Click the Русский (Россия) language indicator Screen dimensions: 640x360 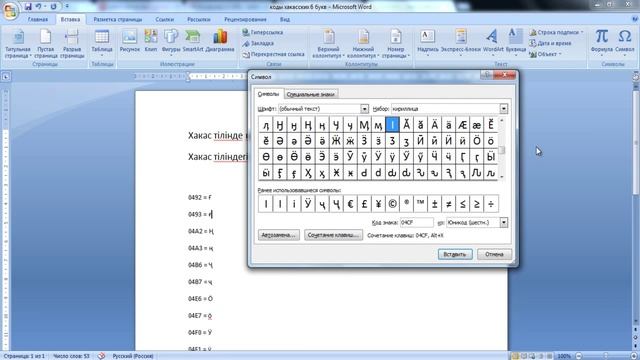click(133, 356)
